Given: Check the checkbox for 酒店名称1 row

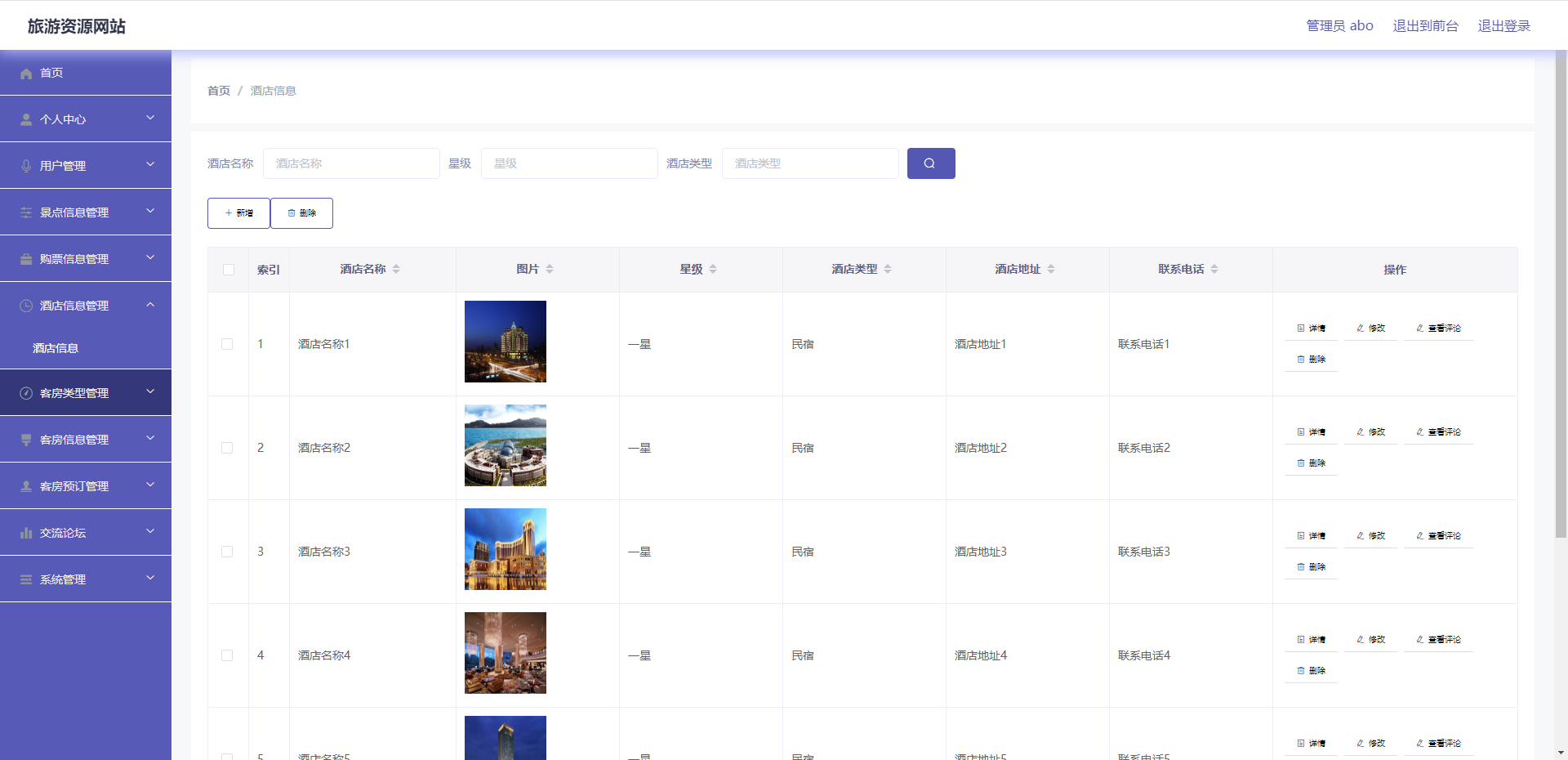Looking at the screenshot, I should [x=227, y=344].
